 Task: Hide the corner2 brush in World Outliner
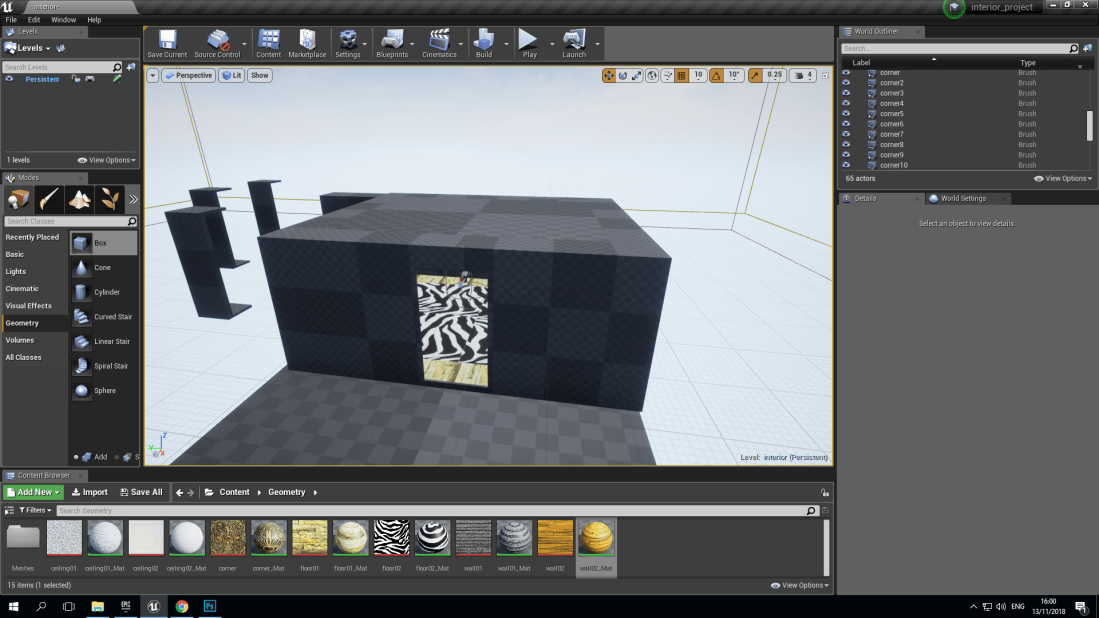coord(847,82)
